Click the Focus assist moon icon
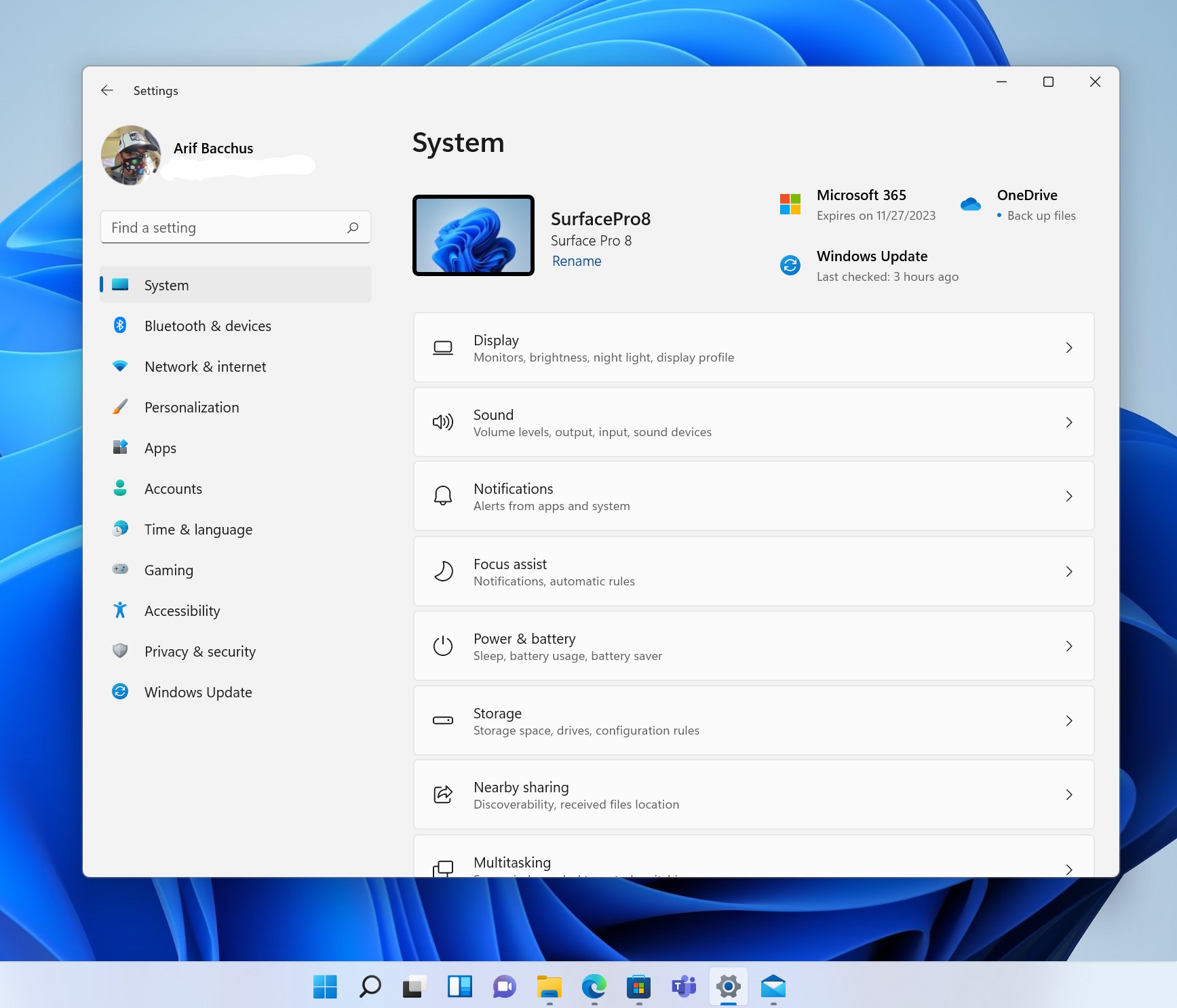This screenshot has width=1177, height=1008. pos(443,571)
